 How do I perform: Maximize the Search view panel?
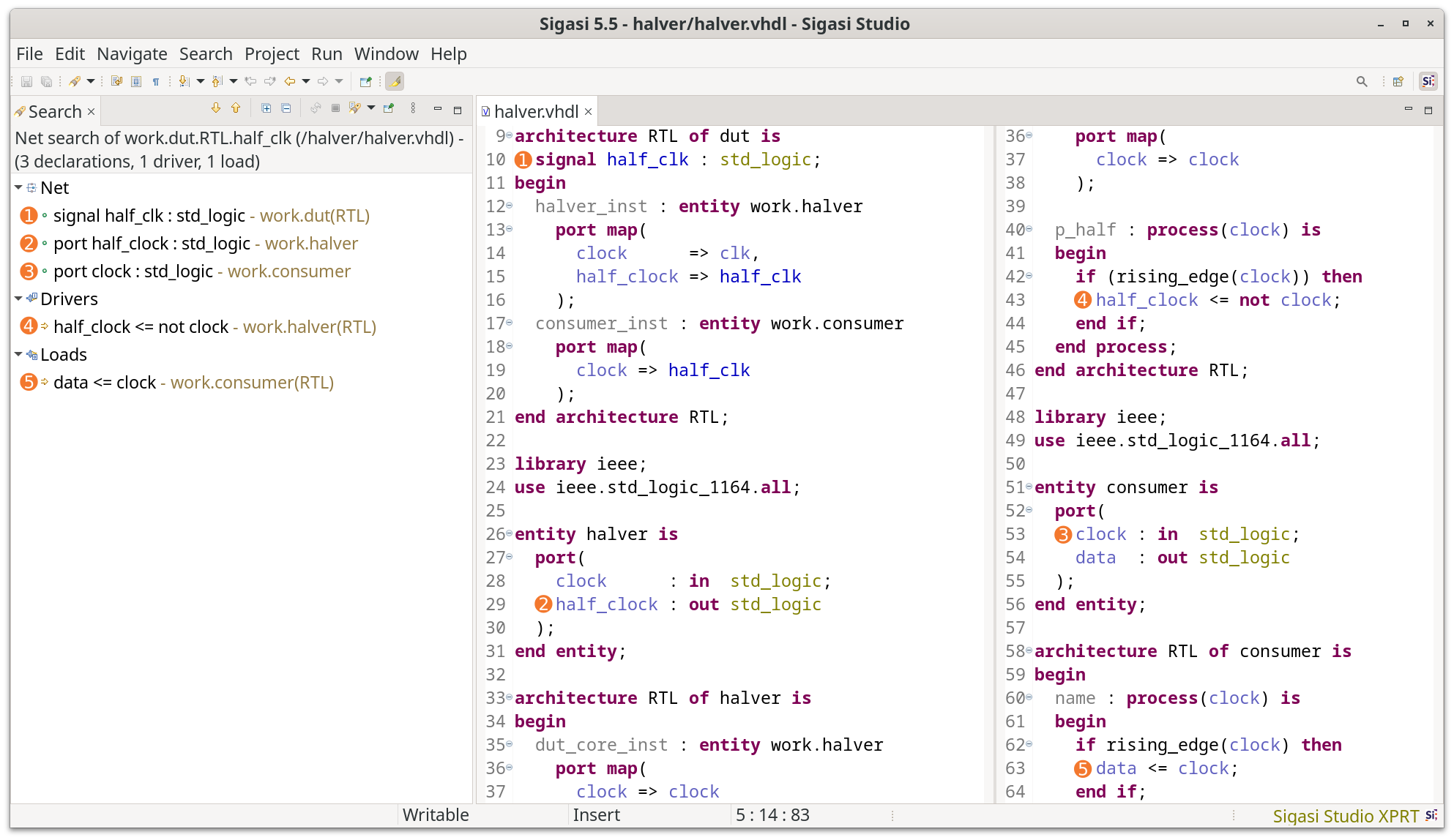(x=458, y=110)
